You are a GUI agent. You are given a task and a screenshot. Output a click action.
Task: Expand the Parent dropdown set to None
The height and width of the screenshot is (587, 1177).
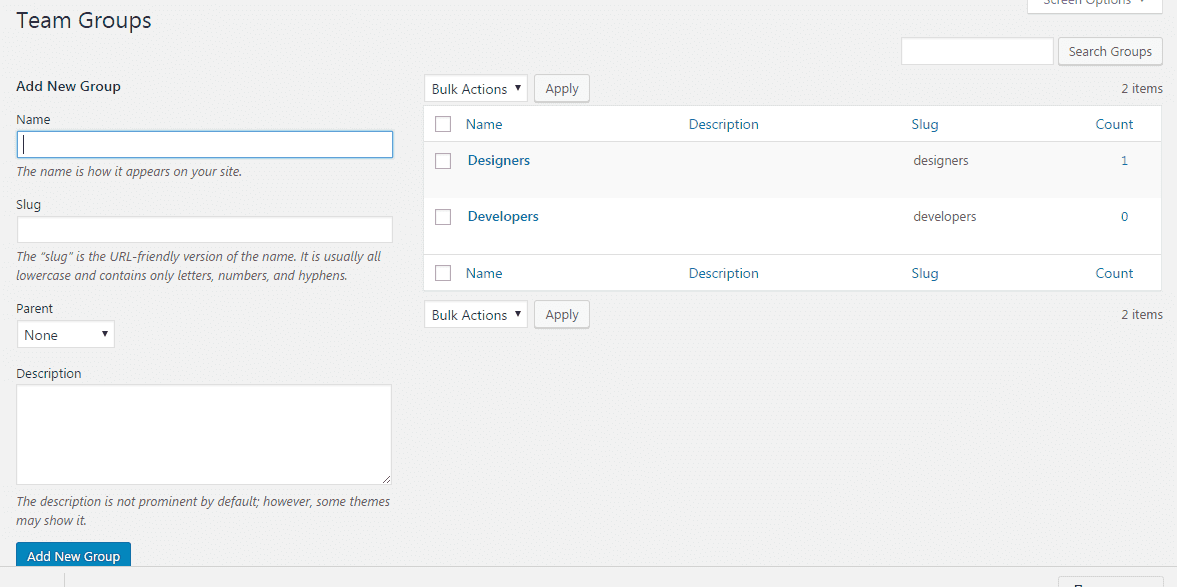point(66,335)
